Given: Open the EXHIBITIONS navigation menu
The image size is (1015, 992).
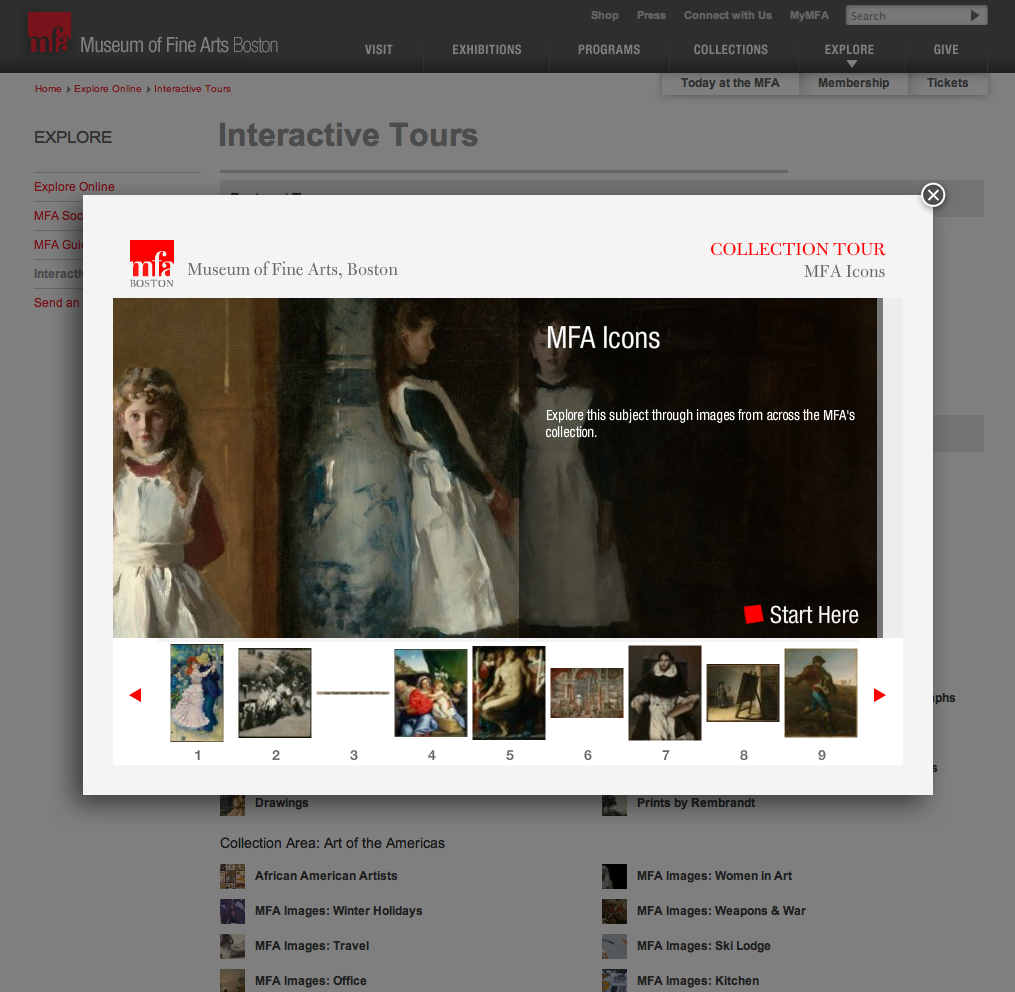Looking at the screenshot, I should [x=487, y=49].
